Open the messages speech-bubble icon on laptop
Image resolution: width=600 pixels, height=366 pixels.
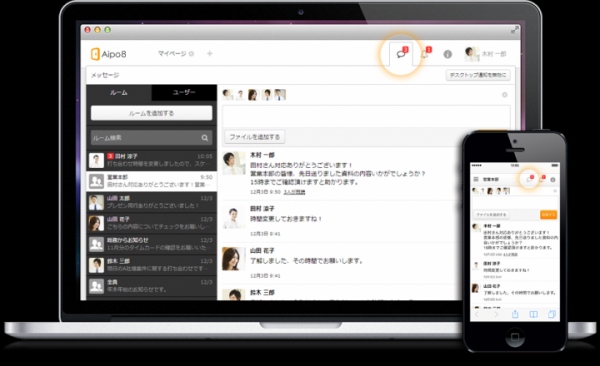click(401, 54)
